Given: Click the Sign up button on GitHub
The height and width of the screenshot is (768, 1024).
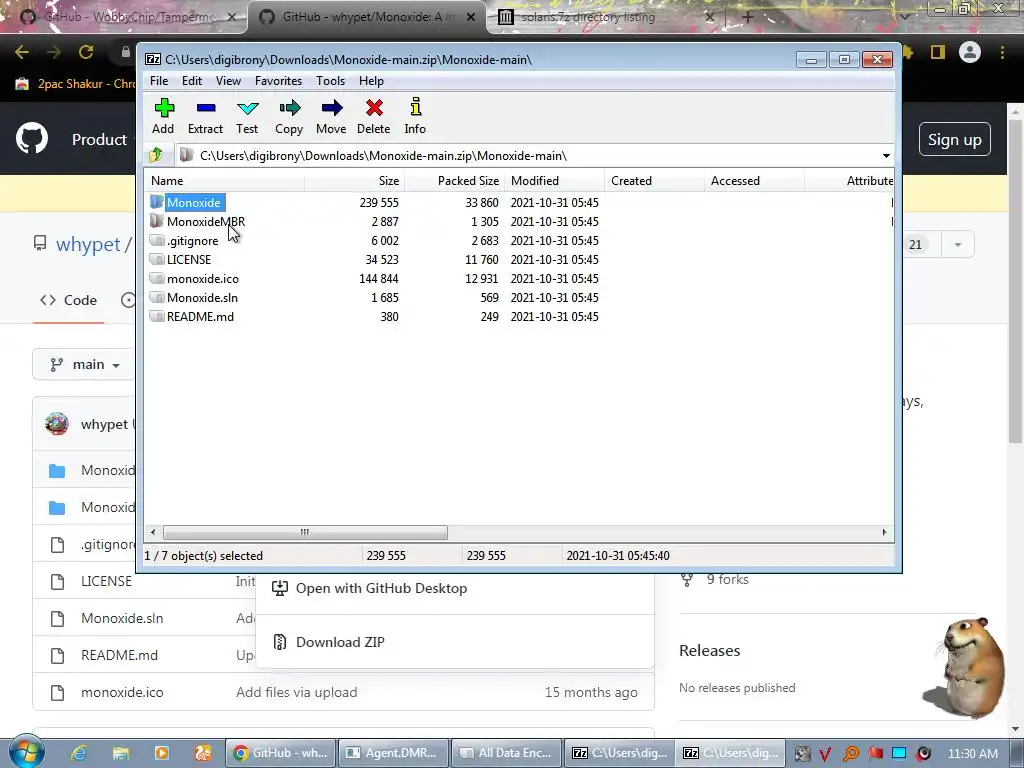Looking at the screenshot, I should coord(955,140).
